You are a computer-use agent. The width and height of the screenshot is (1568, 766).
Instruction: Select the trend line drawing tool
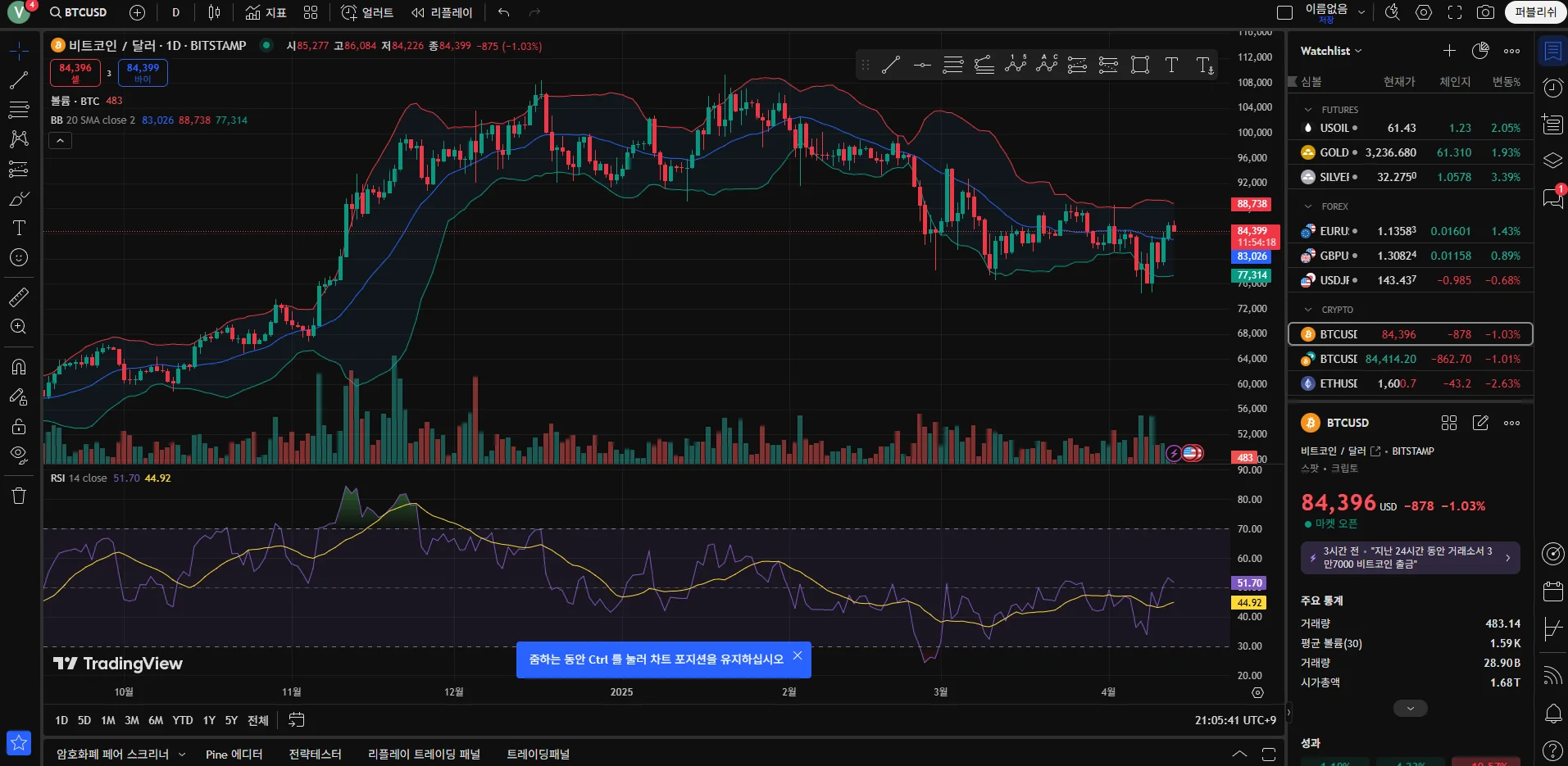tap(19, 80)
